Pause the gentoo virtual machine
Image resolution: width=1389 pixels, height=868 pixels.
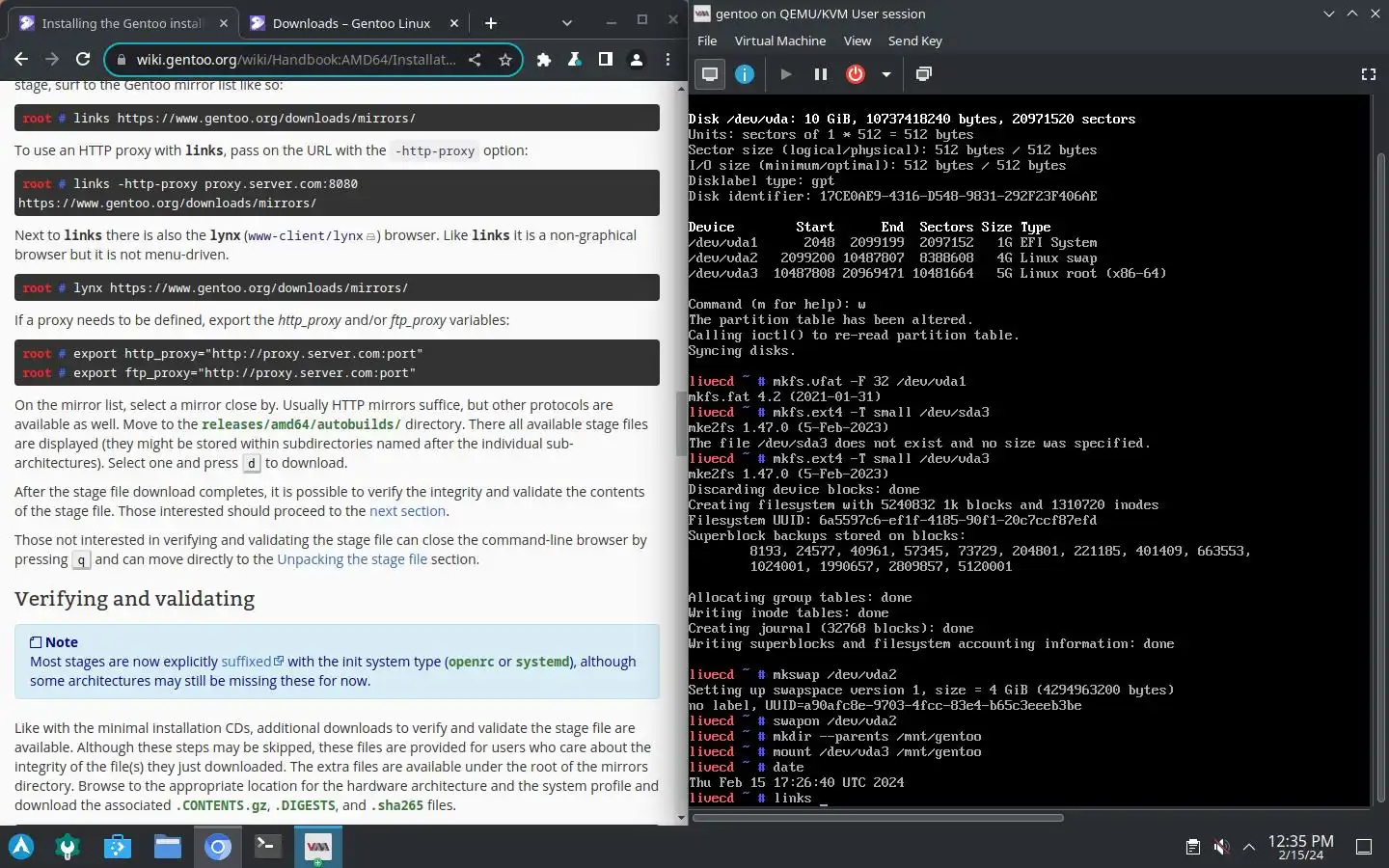coord(821,74)
